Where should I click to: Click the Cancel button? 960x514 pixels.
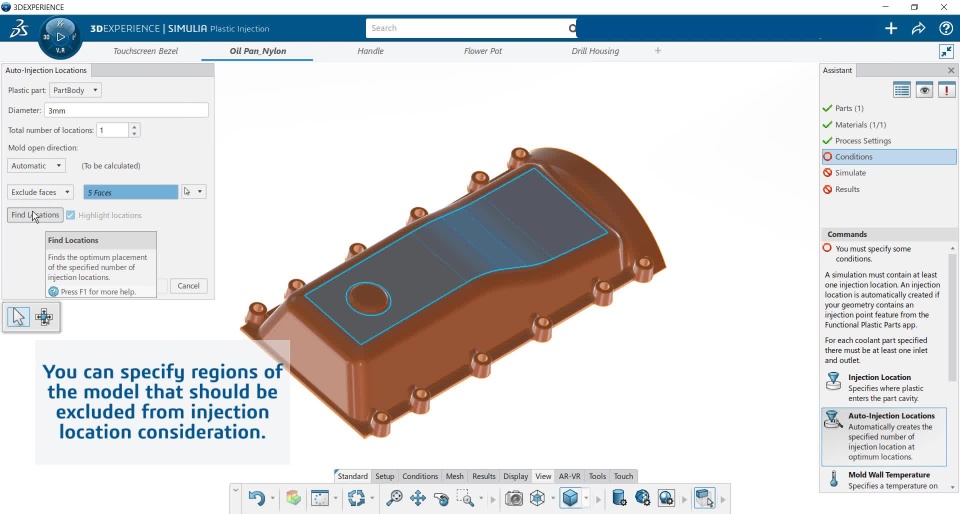(189, 286)
